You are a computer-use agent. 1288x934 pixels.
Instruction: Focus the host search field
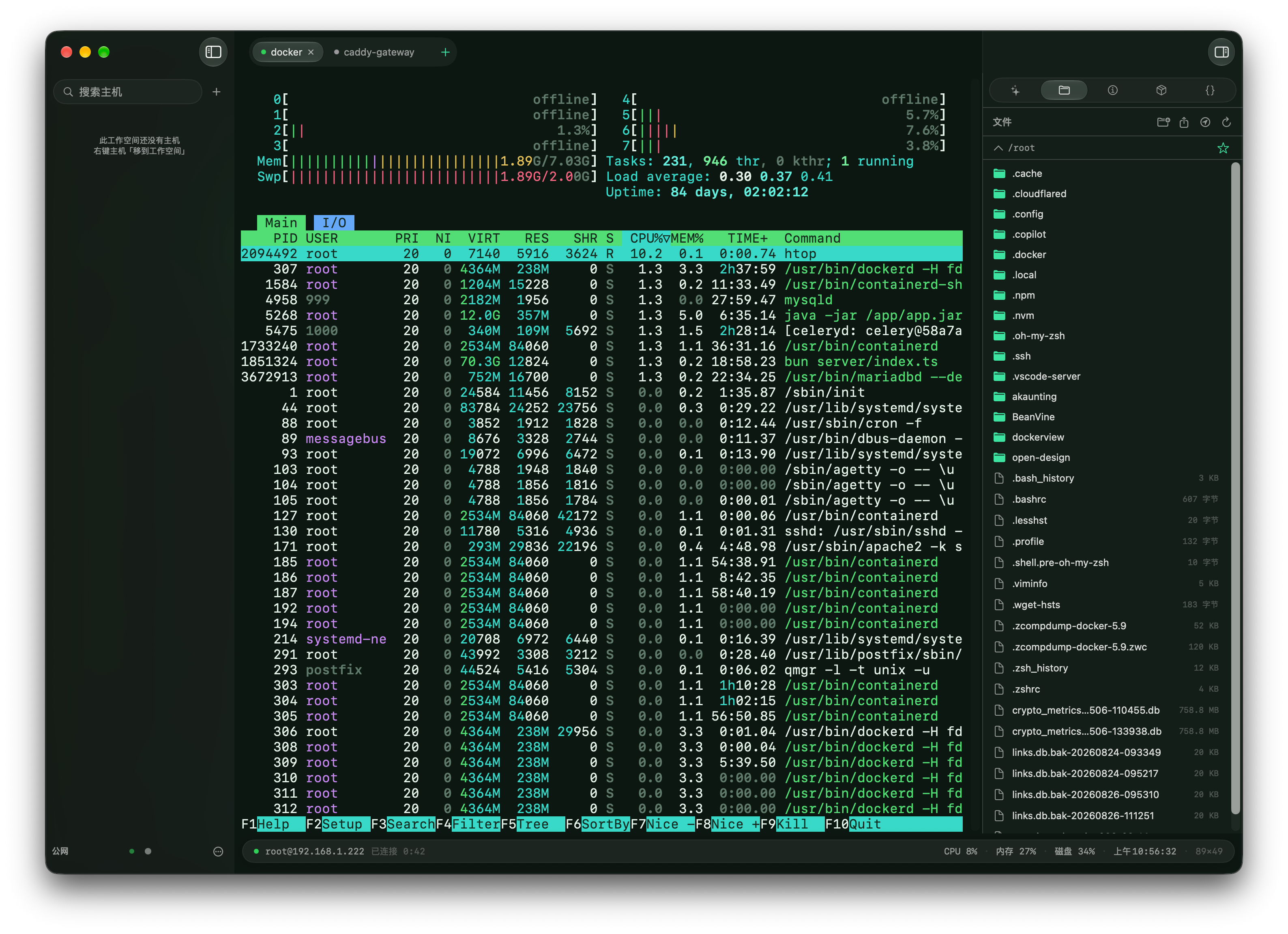(x=128, y=91)
